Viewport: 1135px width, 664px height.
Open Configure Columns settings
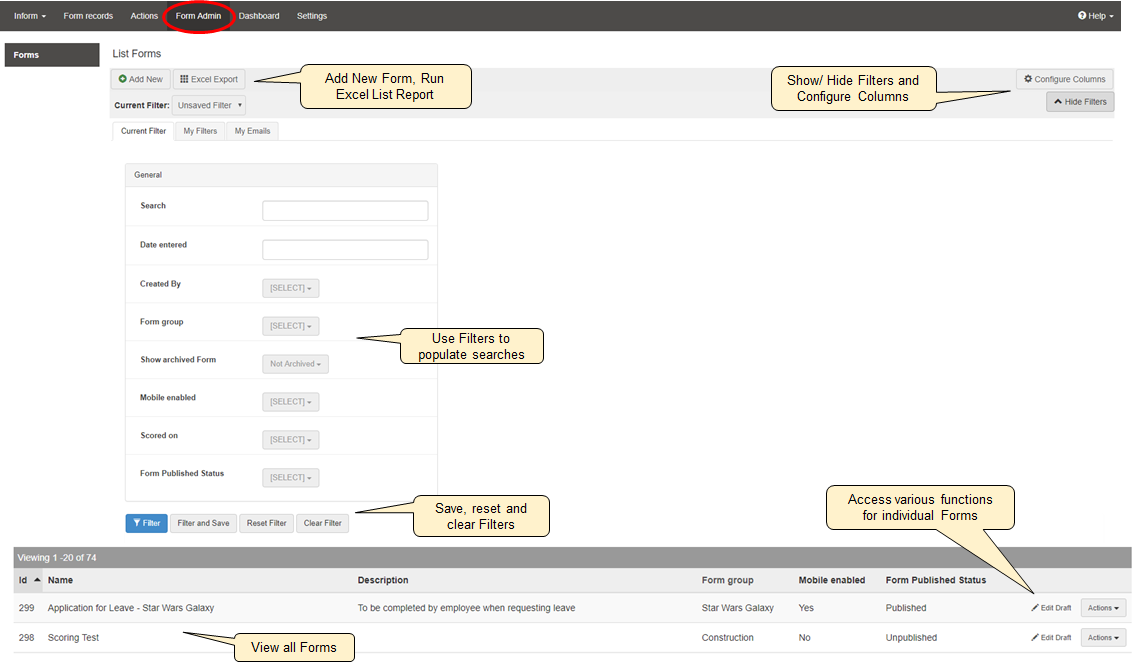[x=1064, y=79]
